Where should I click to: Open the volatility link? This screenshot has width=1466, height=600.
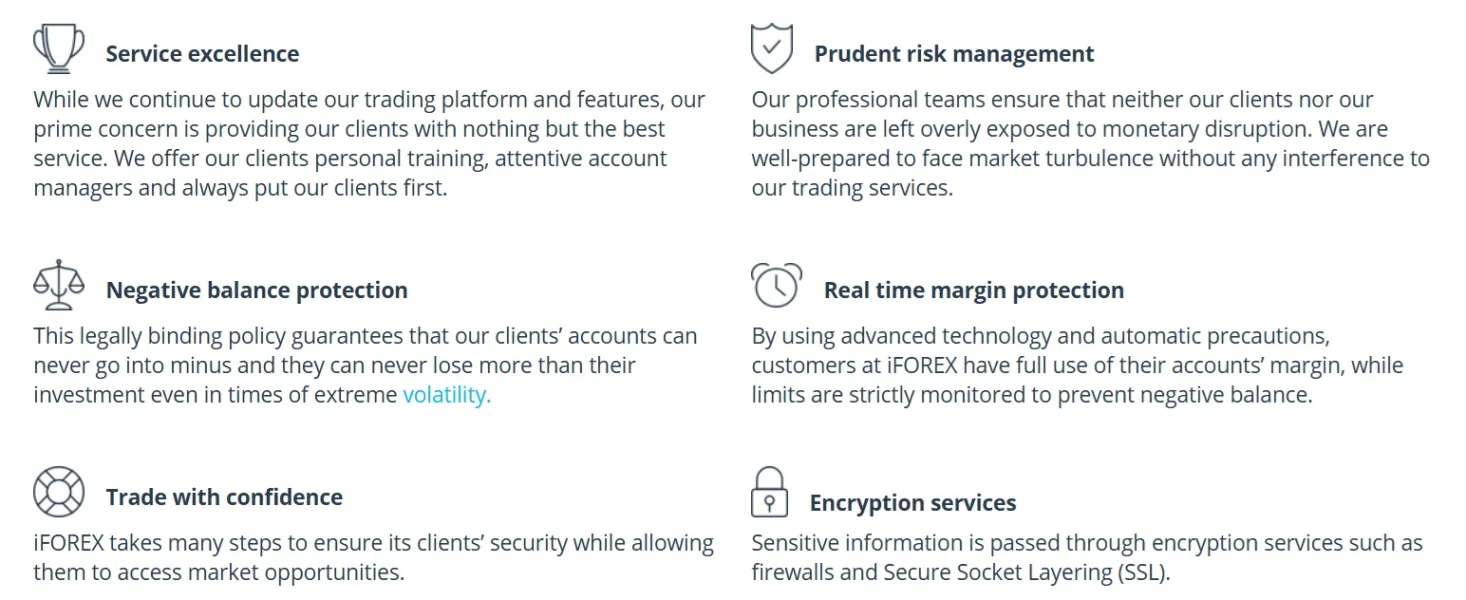point(446,395)
